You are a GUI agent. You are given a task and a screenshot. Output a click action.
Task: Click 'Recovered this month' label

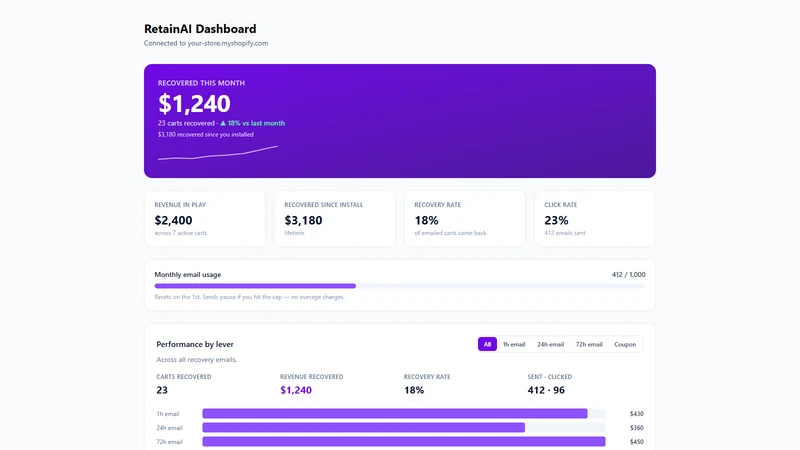tap(201, 83)
